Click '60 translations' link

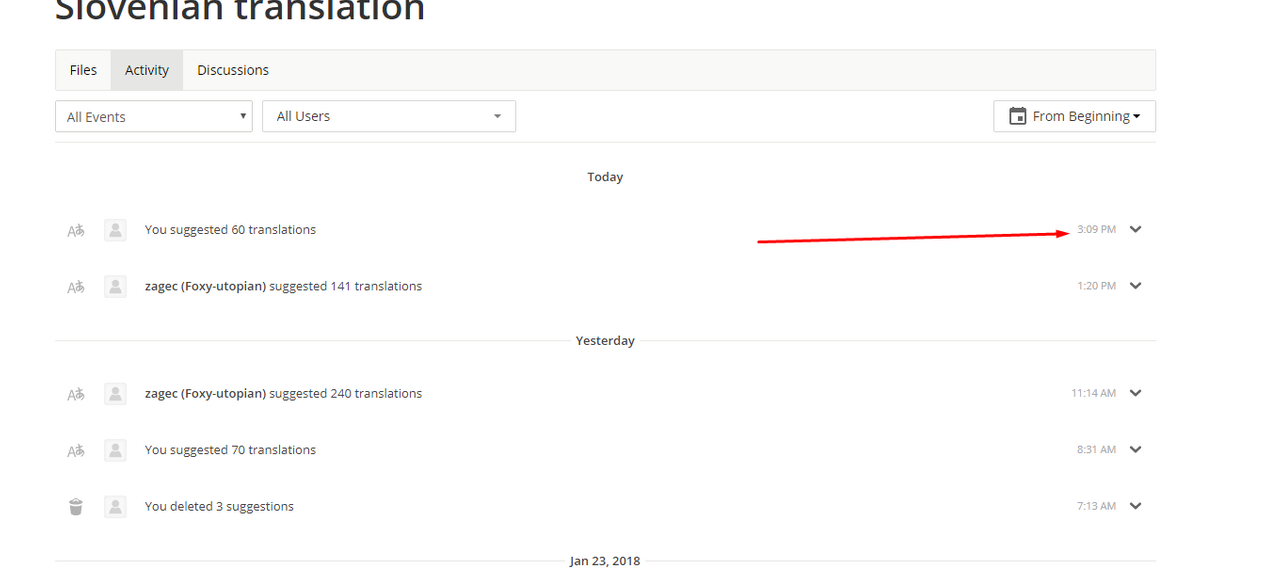[274, 230]
